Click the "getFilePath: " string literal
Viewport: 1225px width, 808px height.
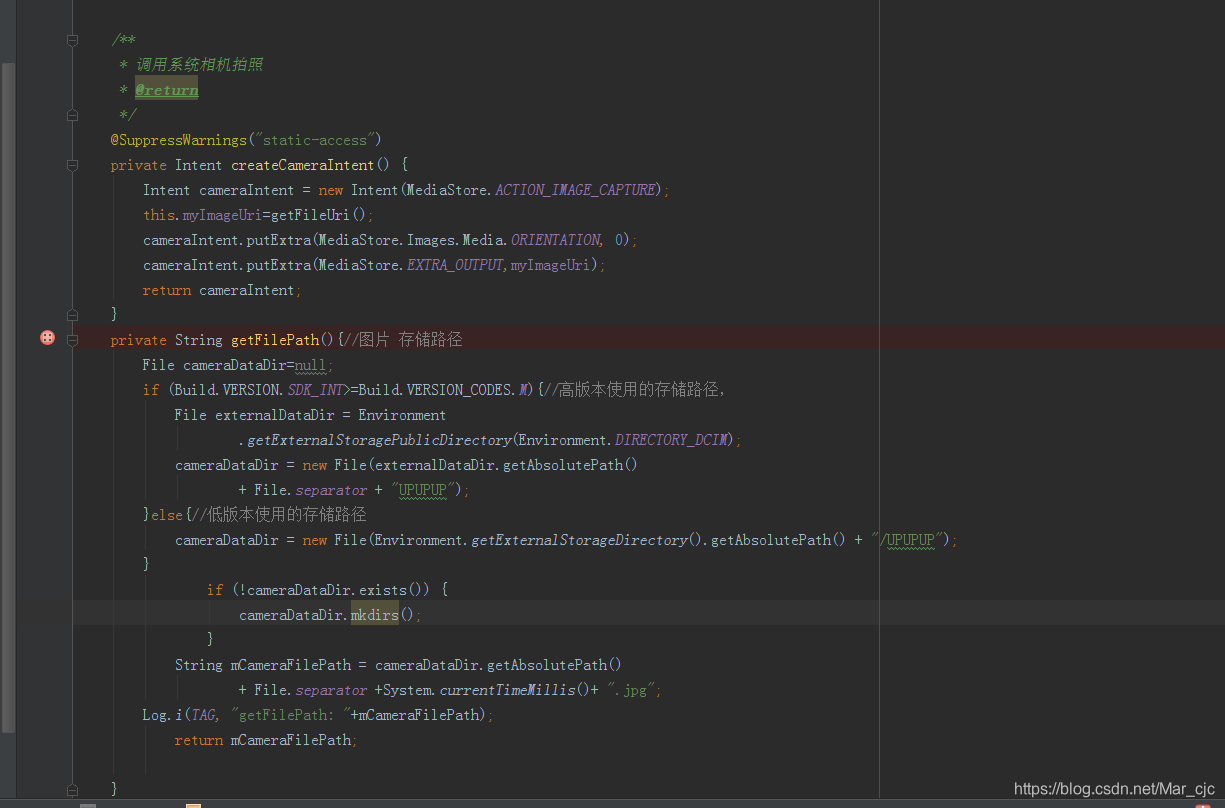291,715
